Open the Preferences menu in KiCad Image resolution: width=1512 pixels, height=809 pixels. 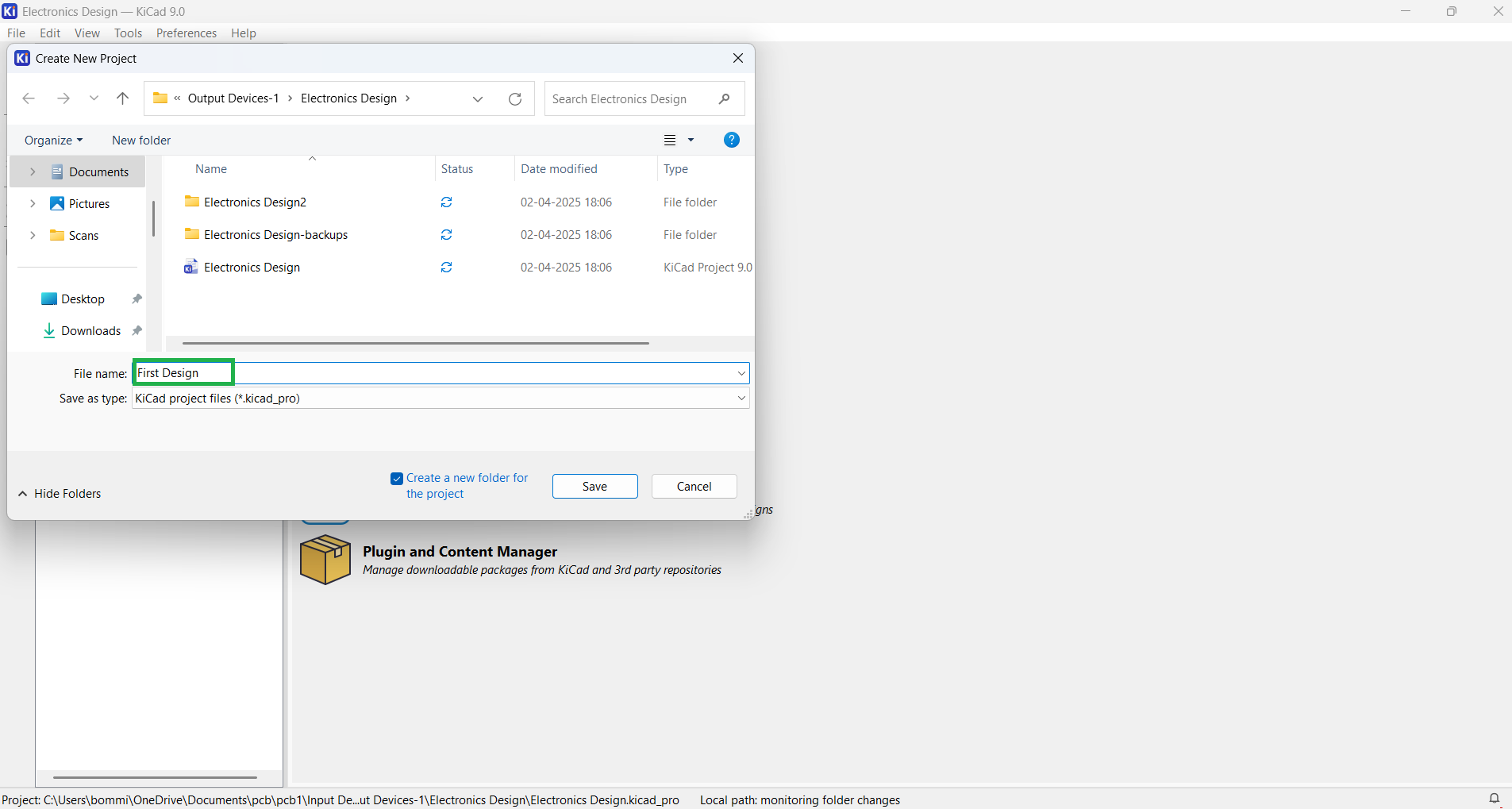click(x=187, y=33)
